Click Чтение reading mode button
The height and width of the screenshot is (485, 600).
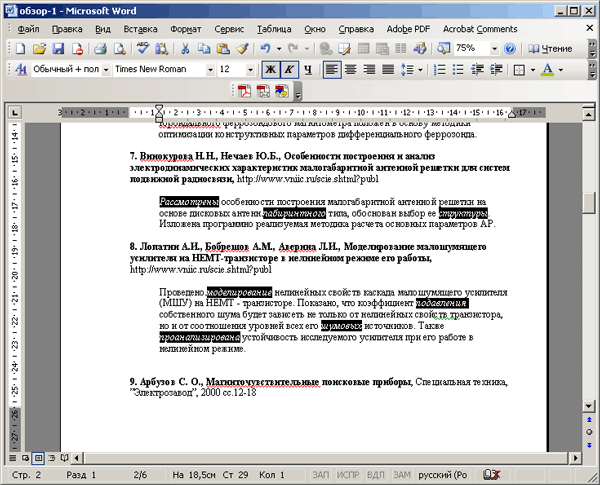coord(550,49)
